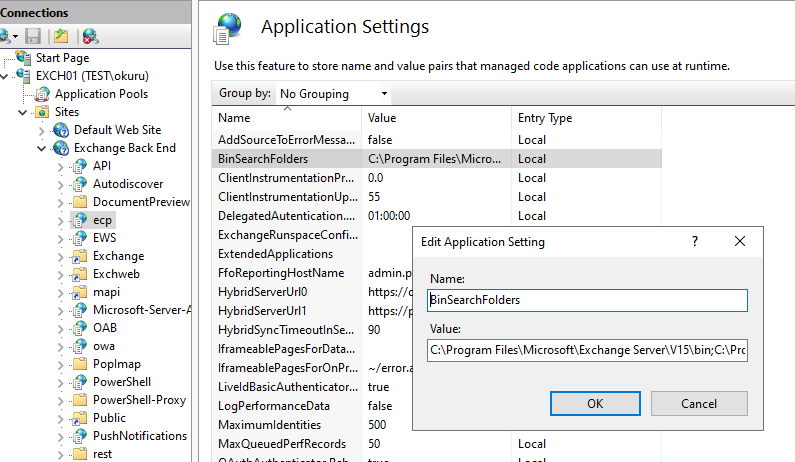Viewport: 795px width, 462px height.
Task: Click the Application Pools icon
Action: [43, 94]
